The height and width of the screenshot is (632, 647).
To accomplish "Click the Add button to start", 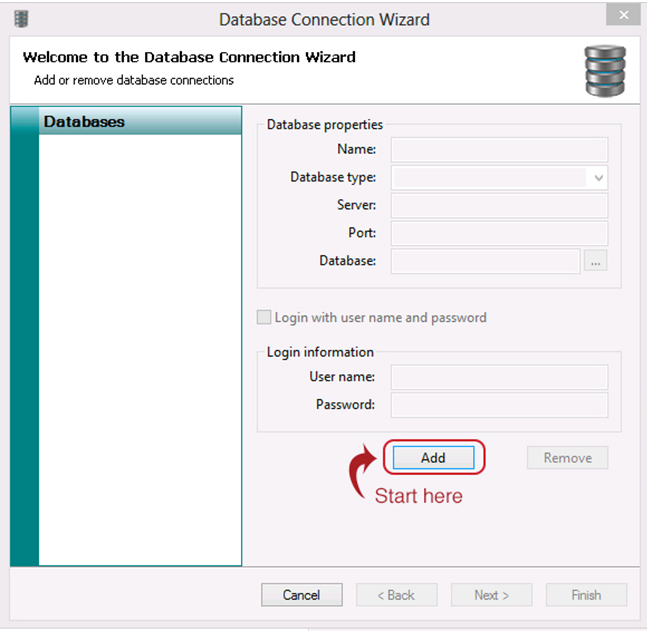I will [433, 457].
